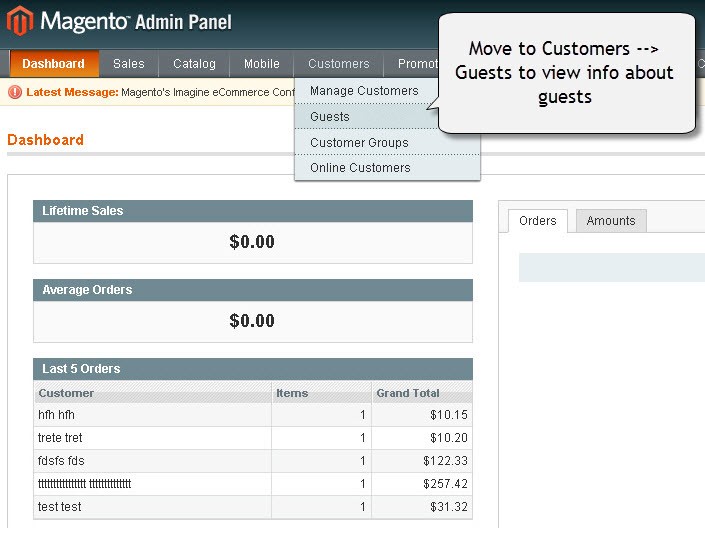705x536 pixels.
Task: Switch to the Amounts tab
Action: [611, 221]
